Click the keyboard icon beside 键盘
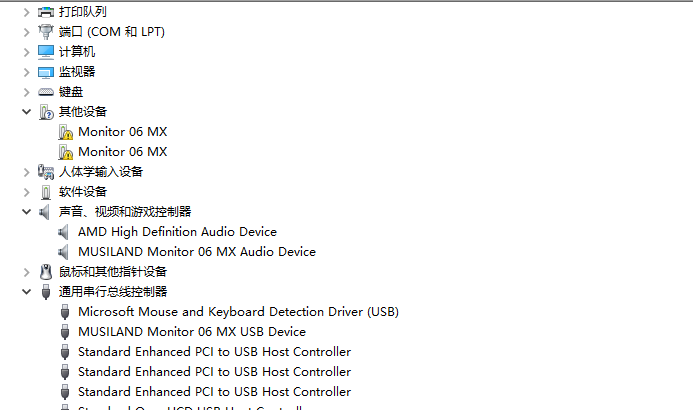Screen dimensions: 693x410 click(46, 92)
